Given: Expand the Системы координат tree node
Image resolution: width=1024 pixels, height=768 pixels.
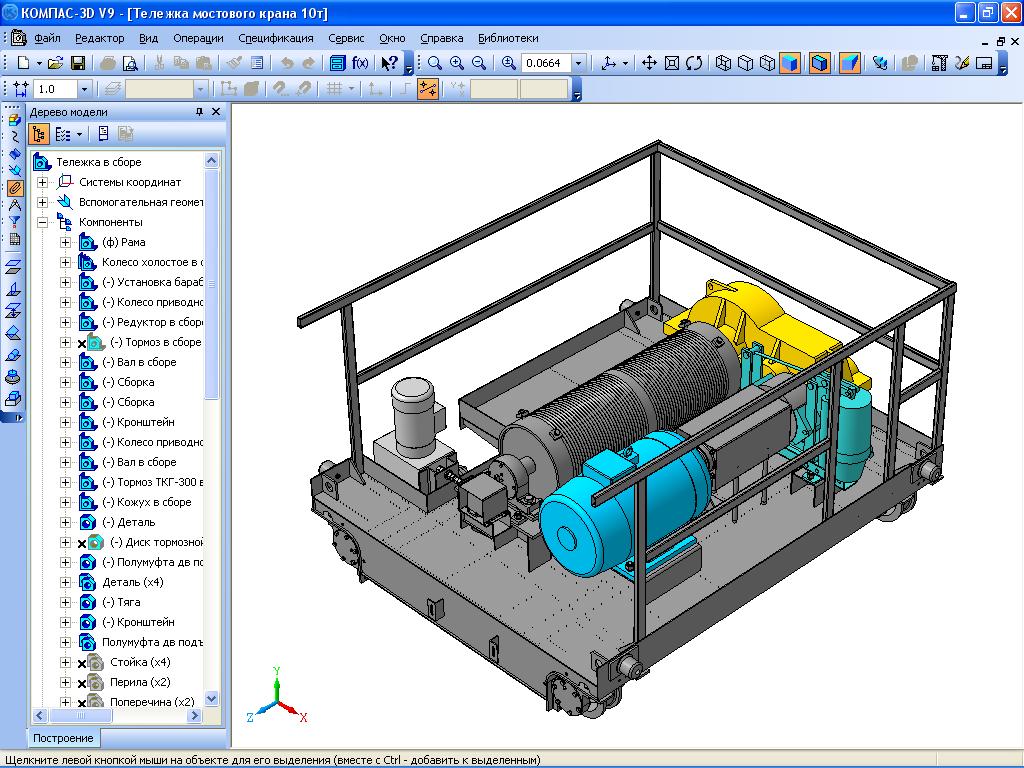Looking at the screenshot, I should pyautogui.click(x=42, y=182).
